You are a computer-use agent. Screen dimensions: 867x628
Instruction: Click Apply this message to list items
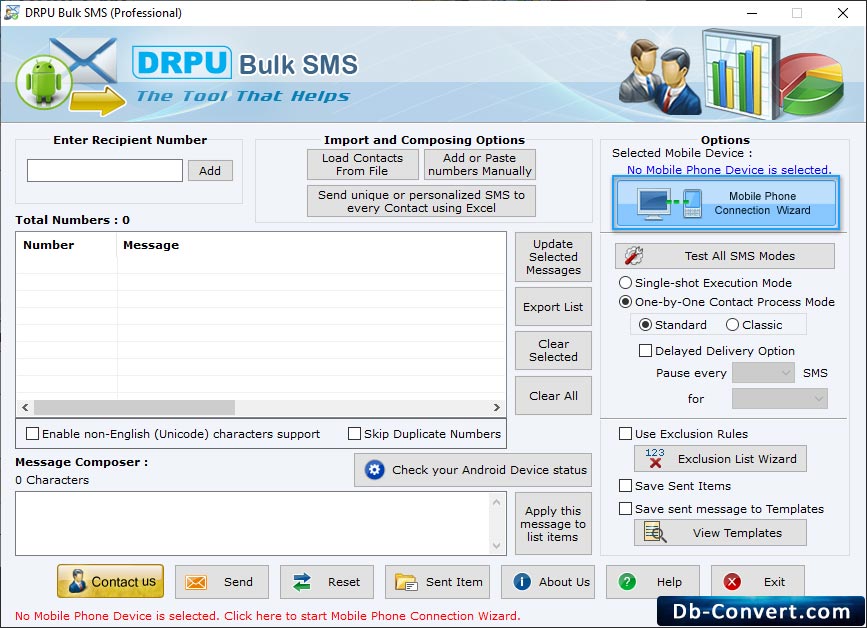[553, 524]
